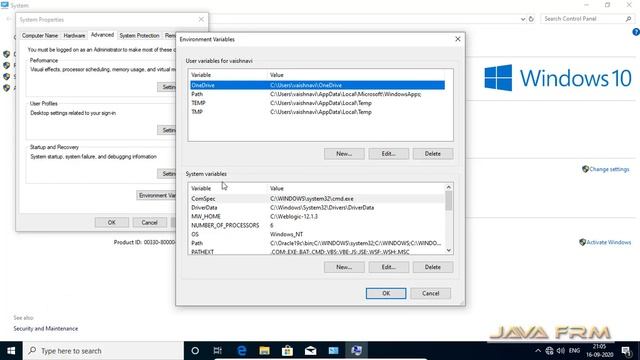The width and height of the screenshot is (640, 360).
Task: Switch to Computer Name tab in System Properties
Action: (40, 36)
